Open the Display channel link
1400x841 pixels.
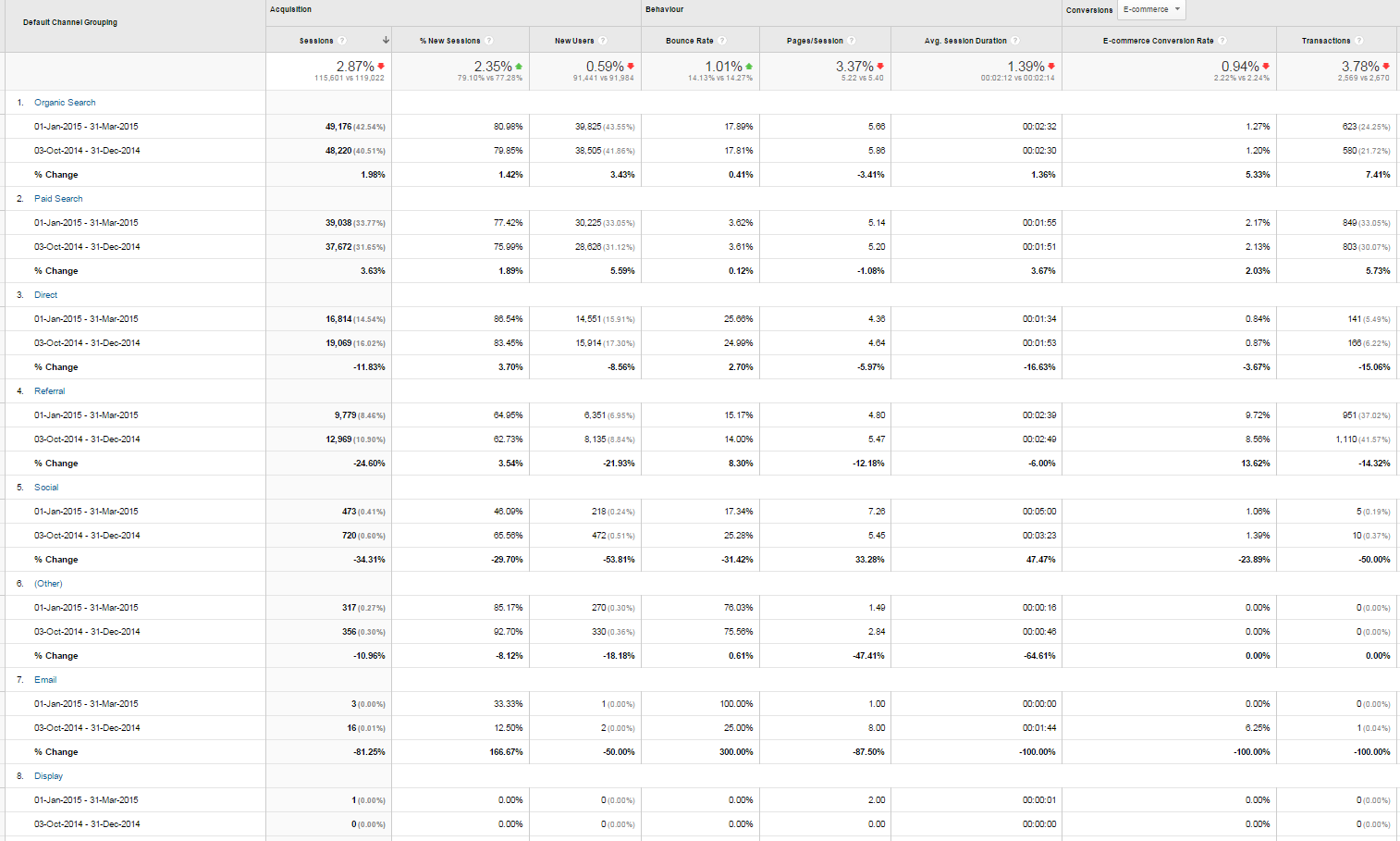[x=48, y=776]
